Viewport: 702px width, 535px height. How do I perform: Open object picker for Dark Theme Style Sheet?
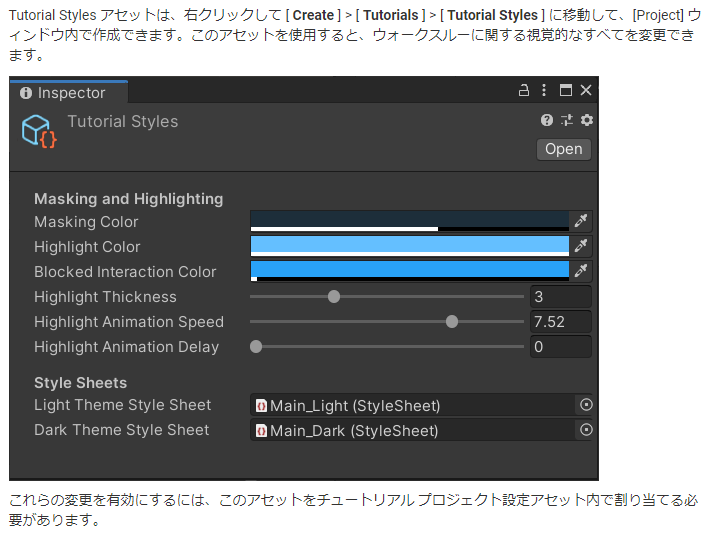586,430
